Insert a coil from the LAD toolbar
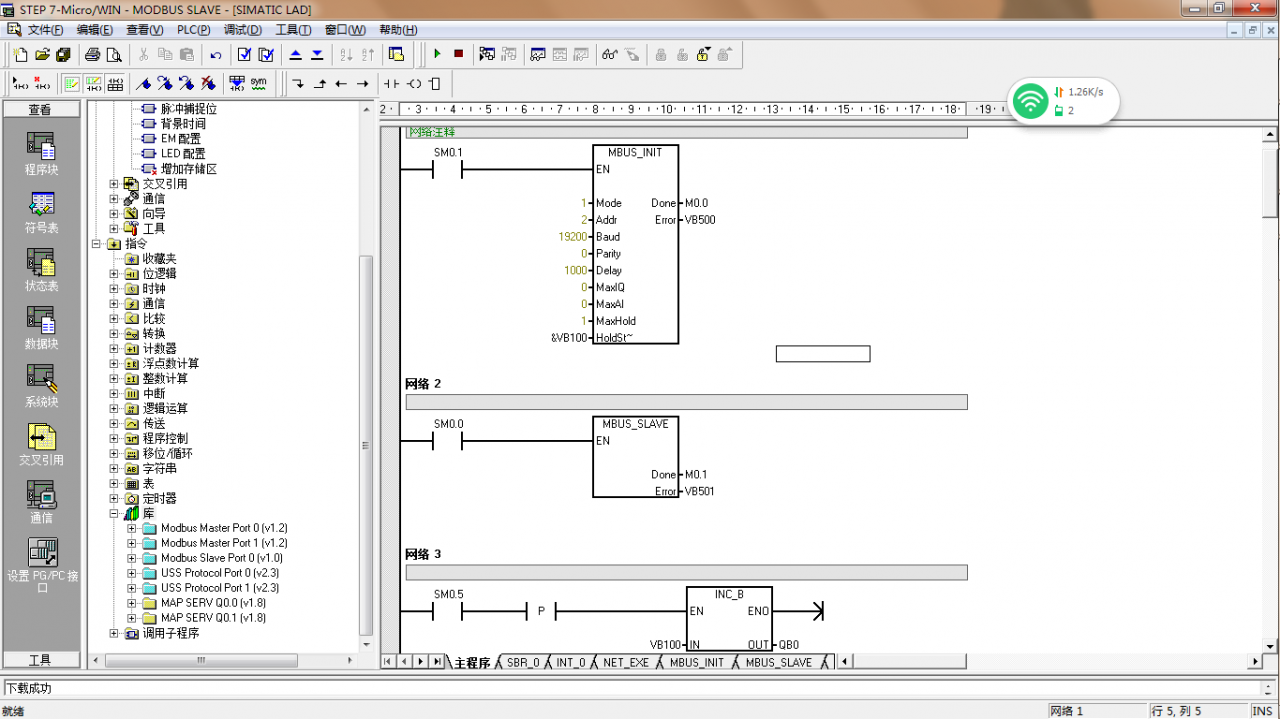The width and height of the screenshot is (1280, 719). coord(414,83)
